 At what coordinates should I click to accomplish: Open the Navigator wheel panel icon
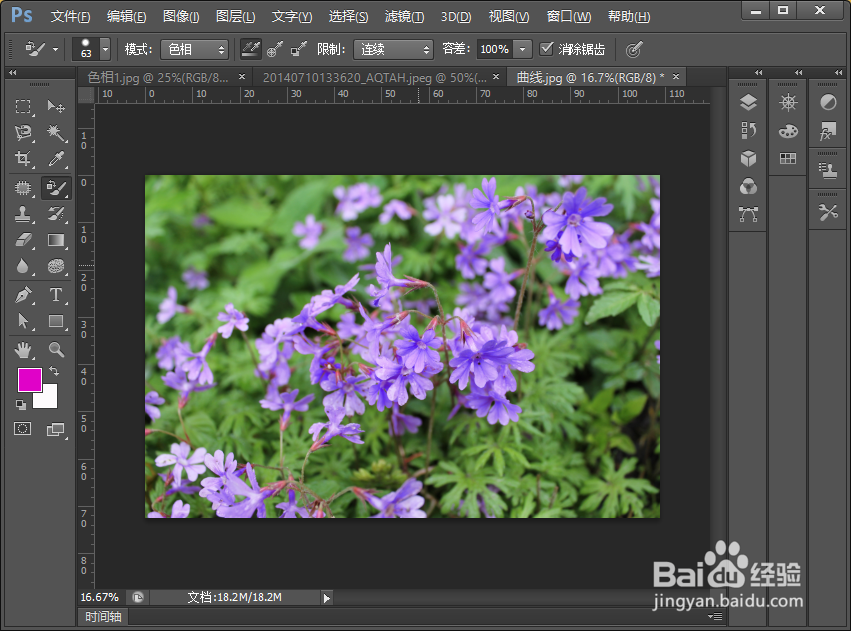click(x=788, y=102)
